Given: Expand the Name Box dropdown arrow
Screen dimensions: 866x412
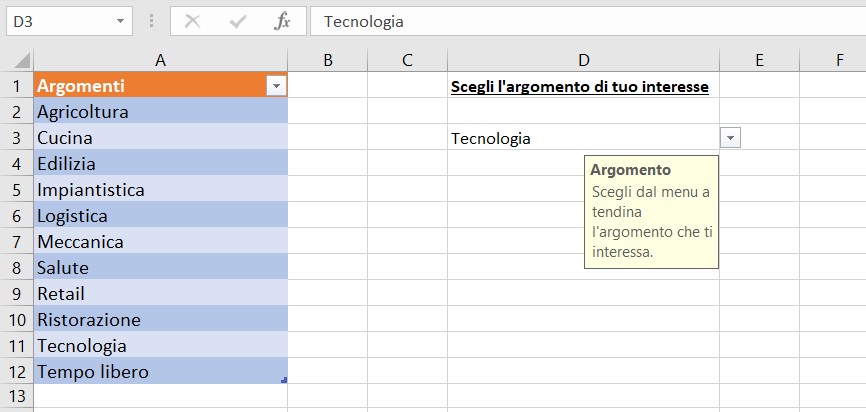Looking at the screenshot, I should click(x=121, y=21).
